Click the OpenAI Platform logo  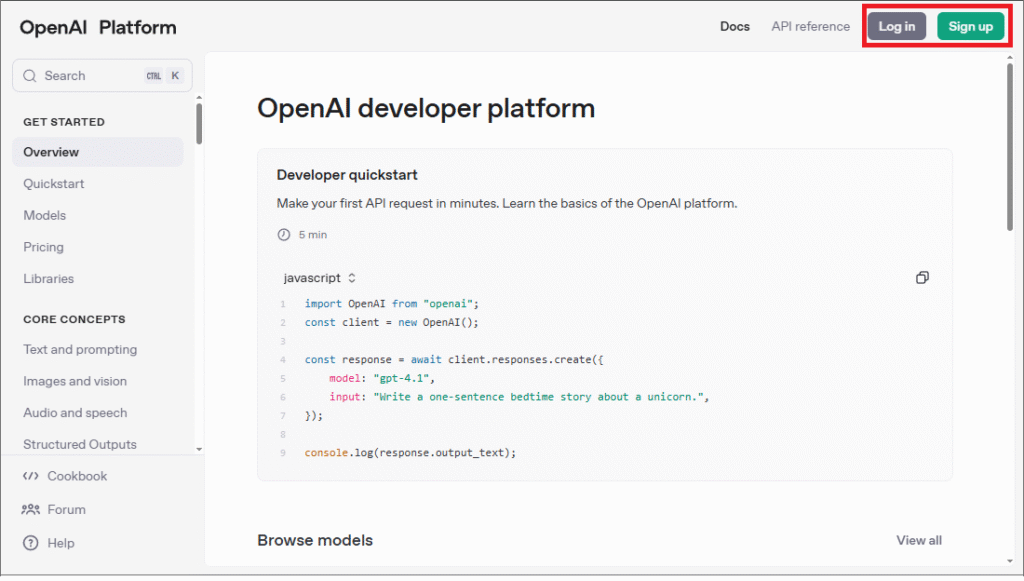pyautogui.click(x=98, y=27)
